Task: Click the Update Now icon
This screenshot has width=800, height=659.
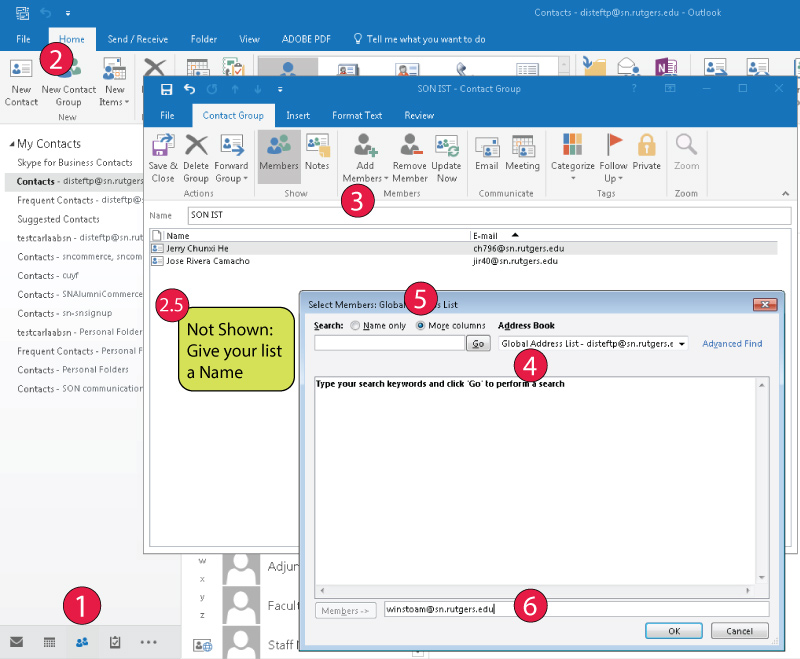Action: pos(446,145)
